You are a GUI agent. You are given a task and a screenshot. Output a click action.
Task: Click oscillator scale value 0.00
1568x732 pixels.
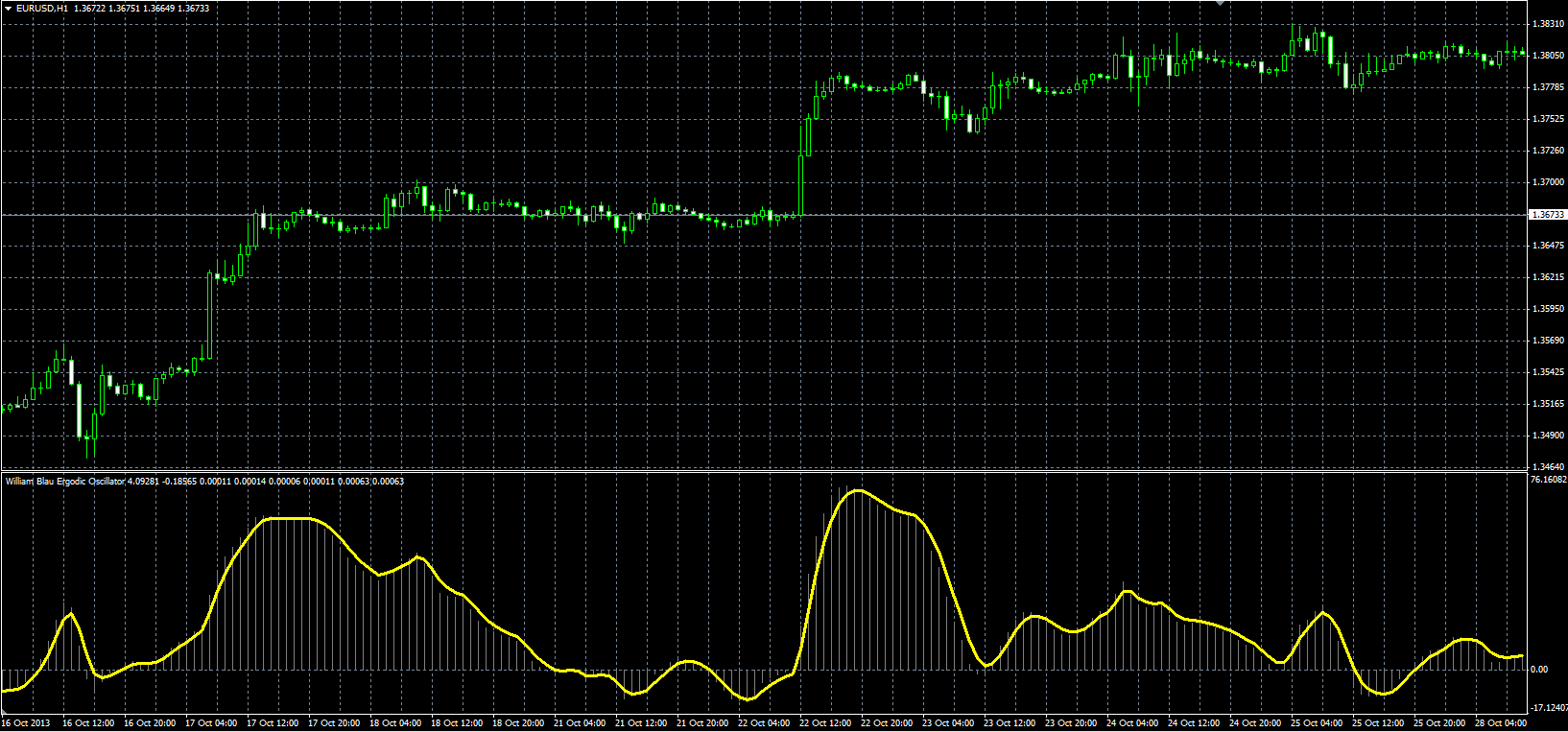[1539, 670]
